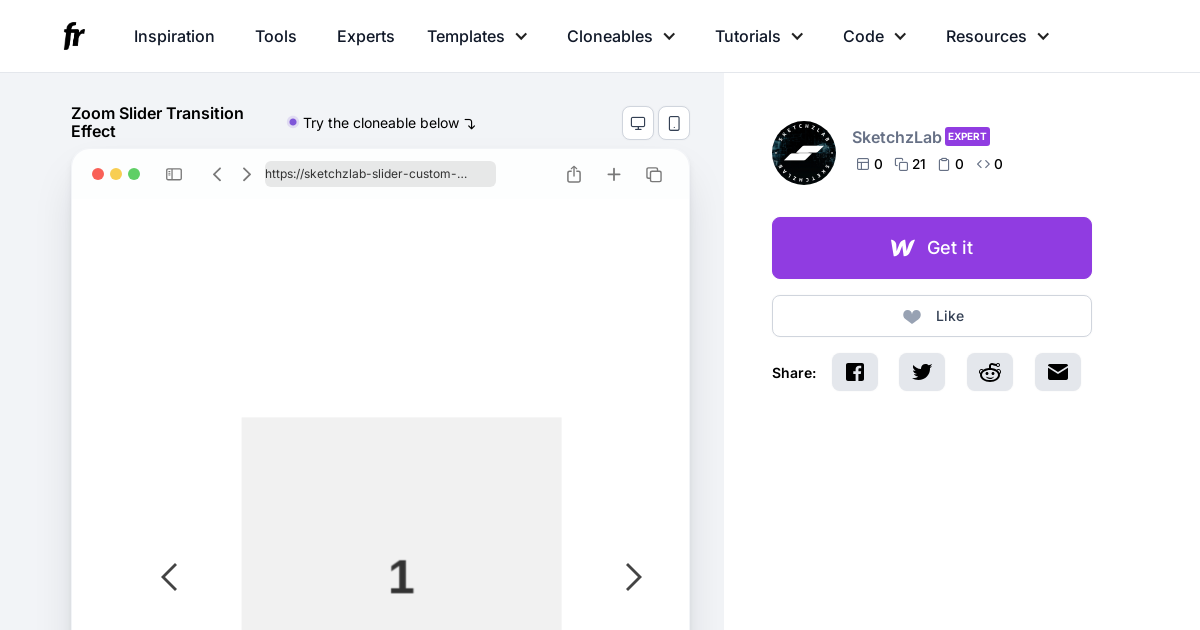Open the sidebar panel icon in the browser mockup
The image size is (1200, 630).
174,174
